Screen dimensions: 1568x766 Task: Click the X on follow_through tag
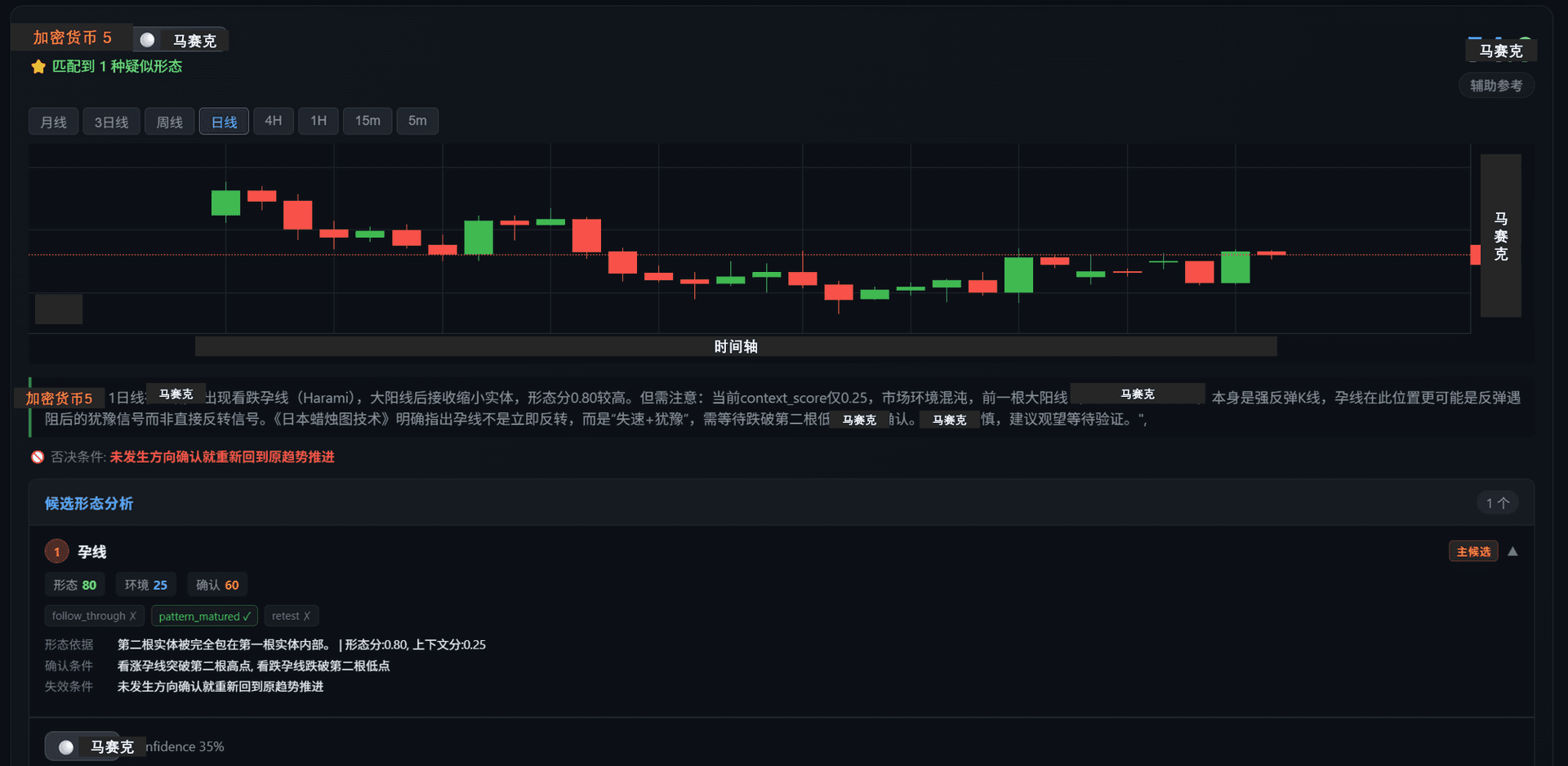click(x=133, y=617)
